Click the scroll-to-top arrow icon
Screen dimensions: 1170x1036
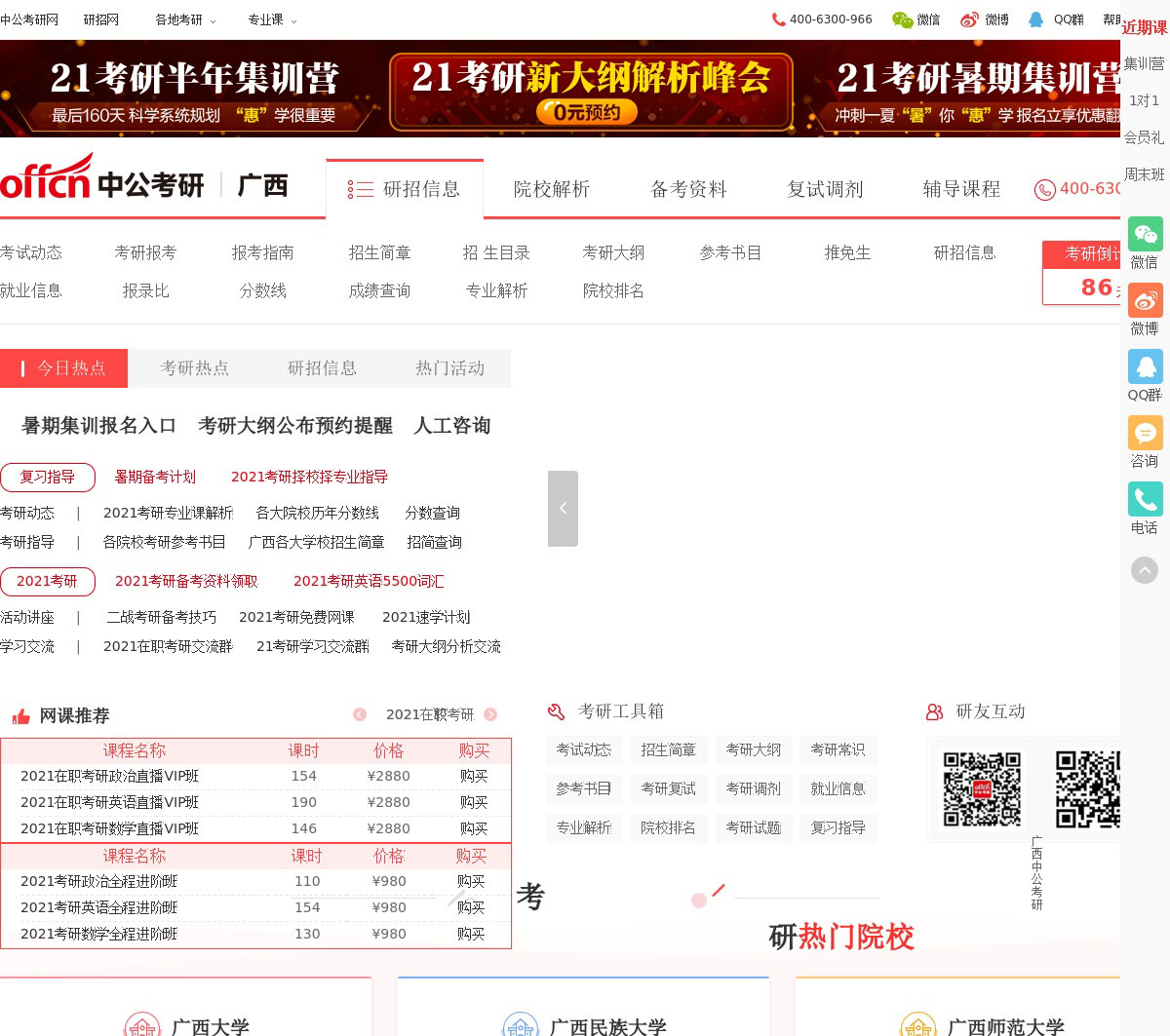click(x=1145, y=570)
